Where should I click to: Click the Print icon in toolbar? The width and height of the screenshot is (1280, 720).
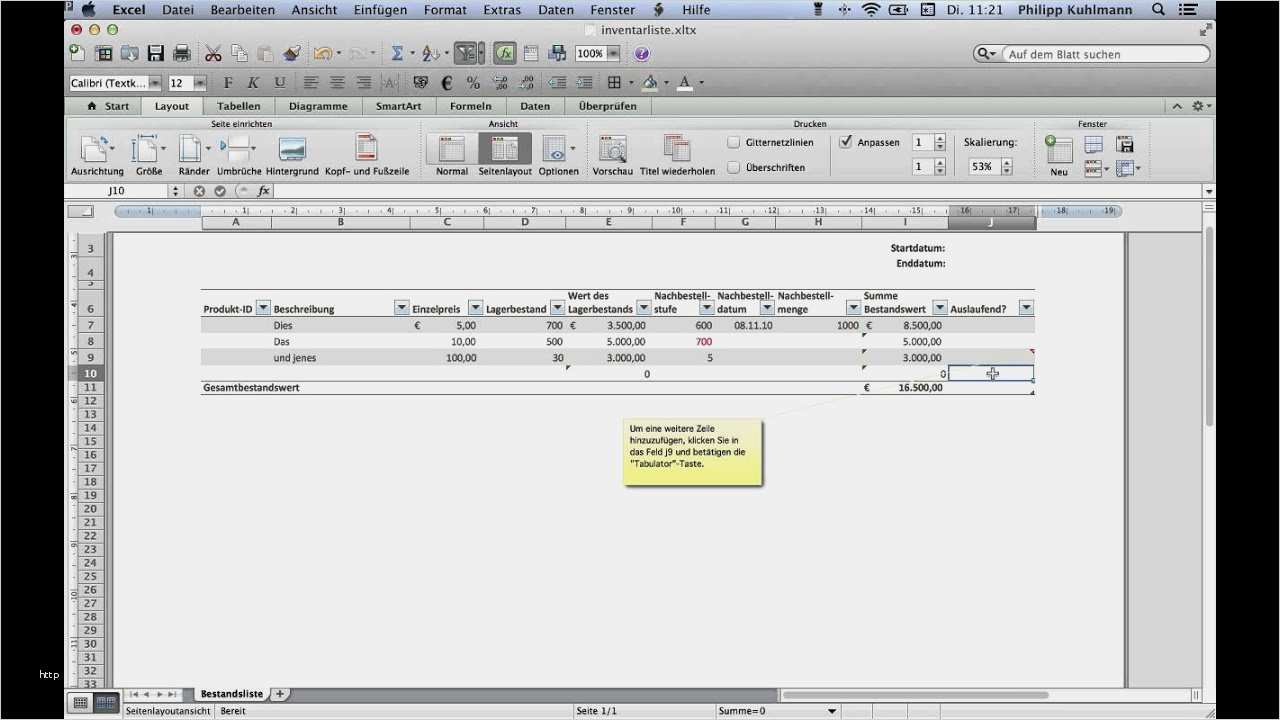pyautogui.click(x=182, y=53)
